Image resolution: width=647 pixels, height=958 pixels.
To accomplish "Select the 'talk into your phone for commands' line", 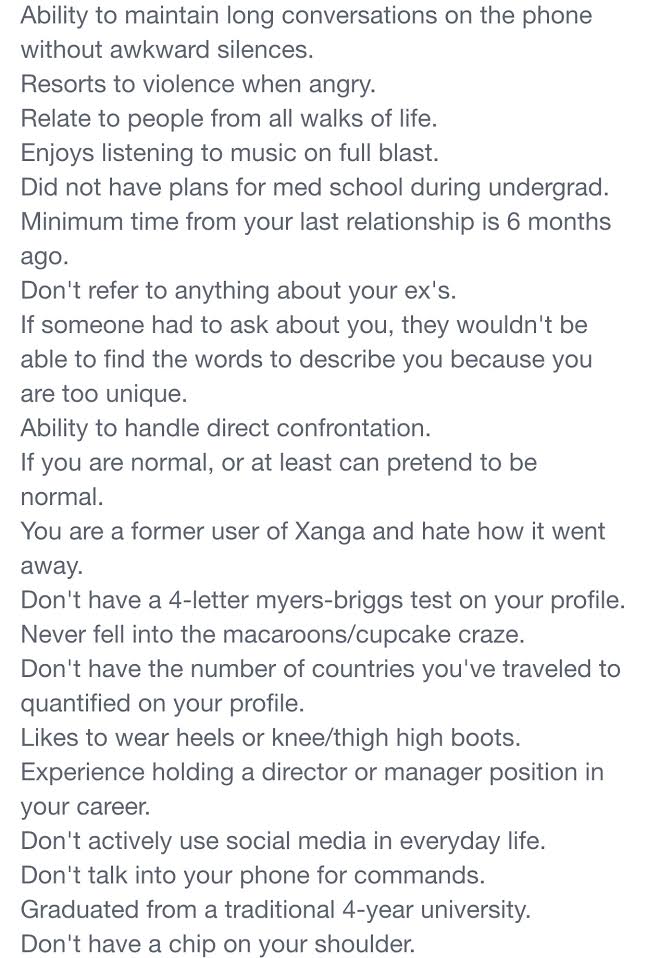I will (252, 875).
